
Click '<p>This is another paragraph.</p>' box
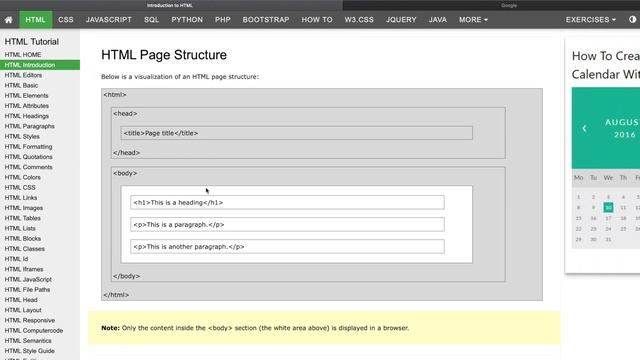[287, 247]
